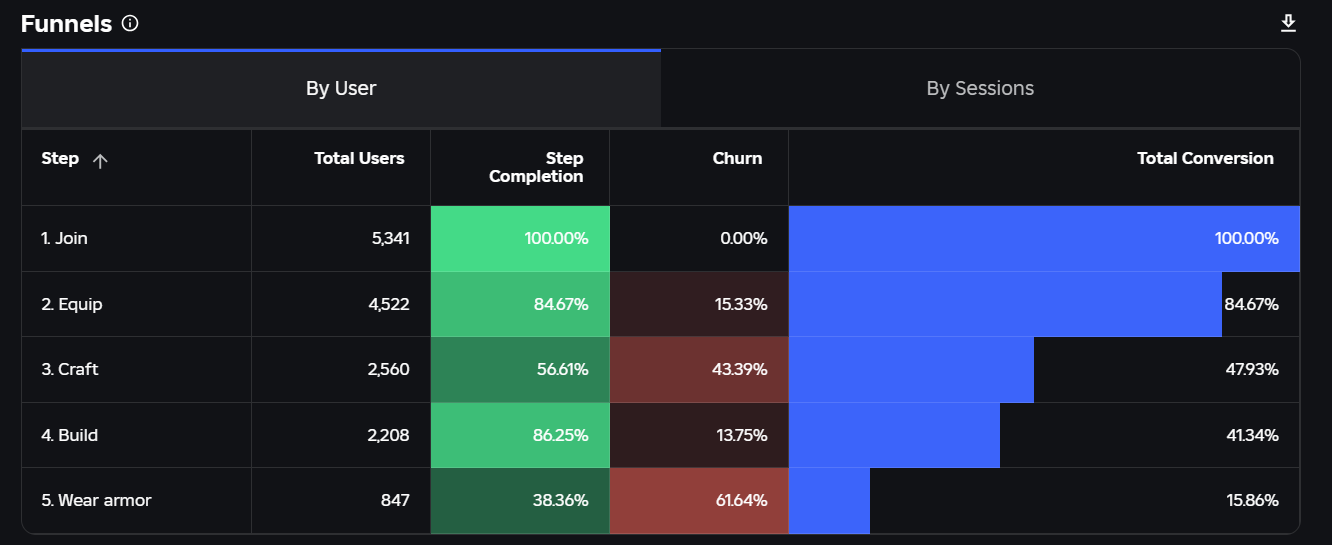
Task: Toggle the Step column sort arrow
Action: [x=100, y=160]
